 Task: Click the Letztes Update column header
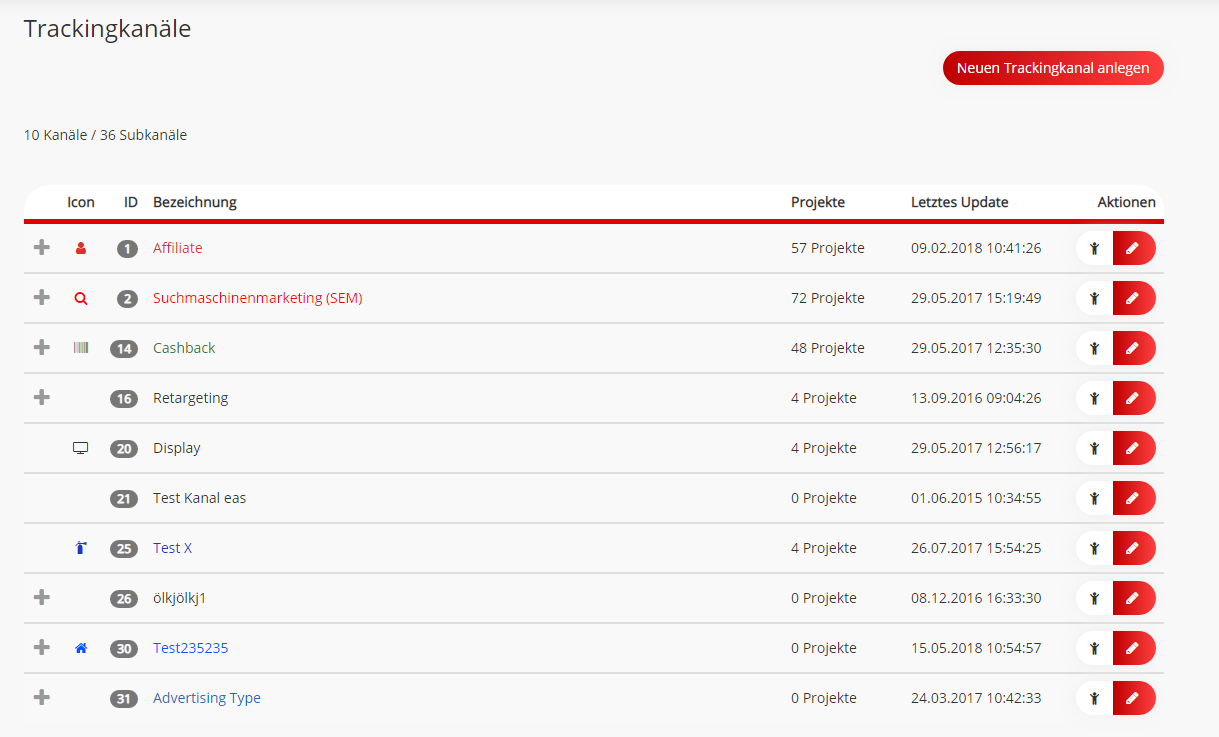click(x=959, y=202)
